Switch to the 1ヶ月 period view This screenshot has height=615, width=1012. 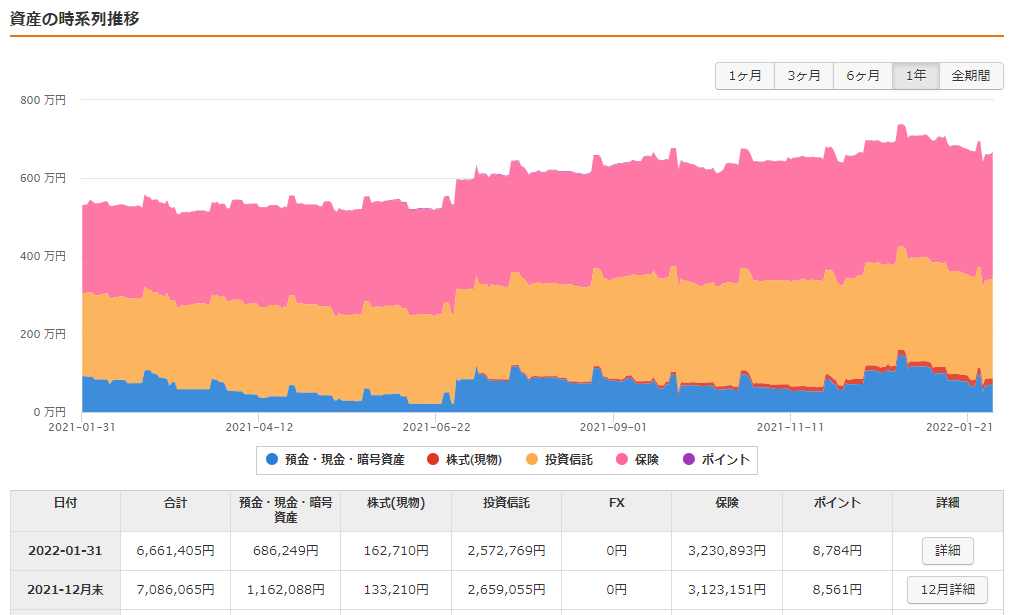coord(744,75)
